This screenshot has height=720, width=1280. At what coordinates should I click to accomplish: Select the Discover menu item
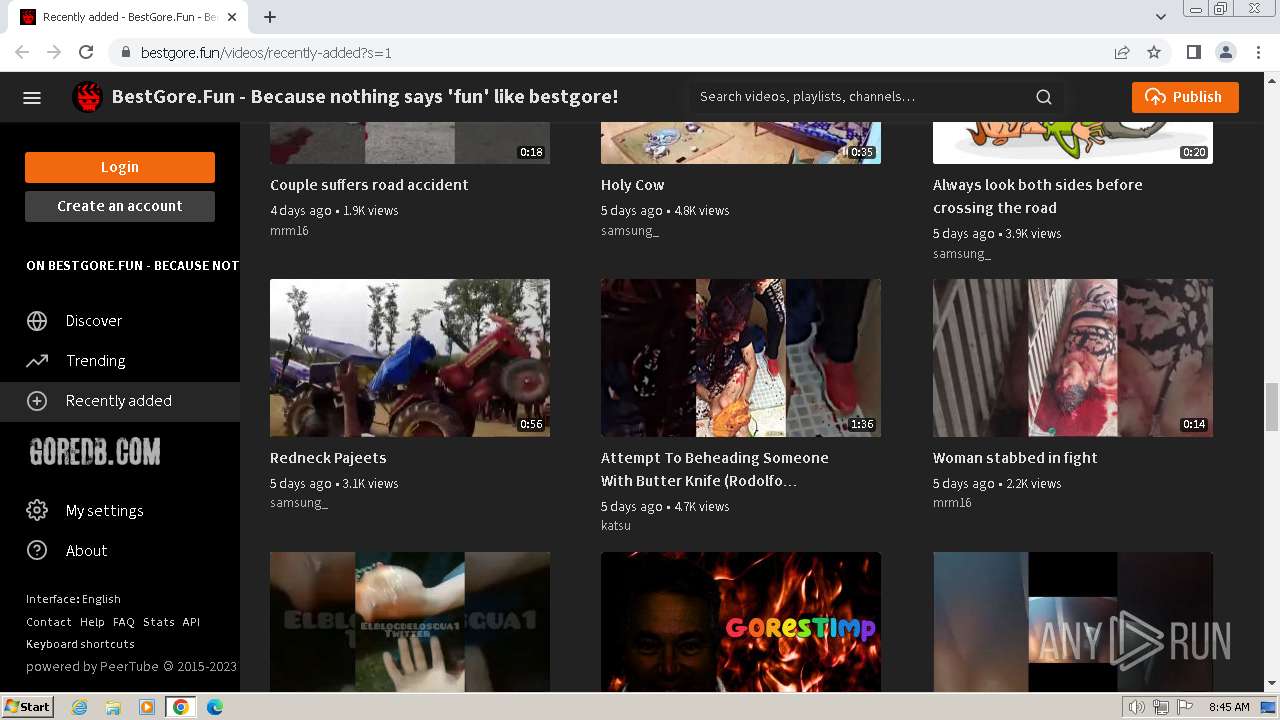click(120, 321)
